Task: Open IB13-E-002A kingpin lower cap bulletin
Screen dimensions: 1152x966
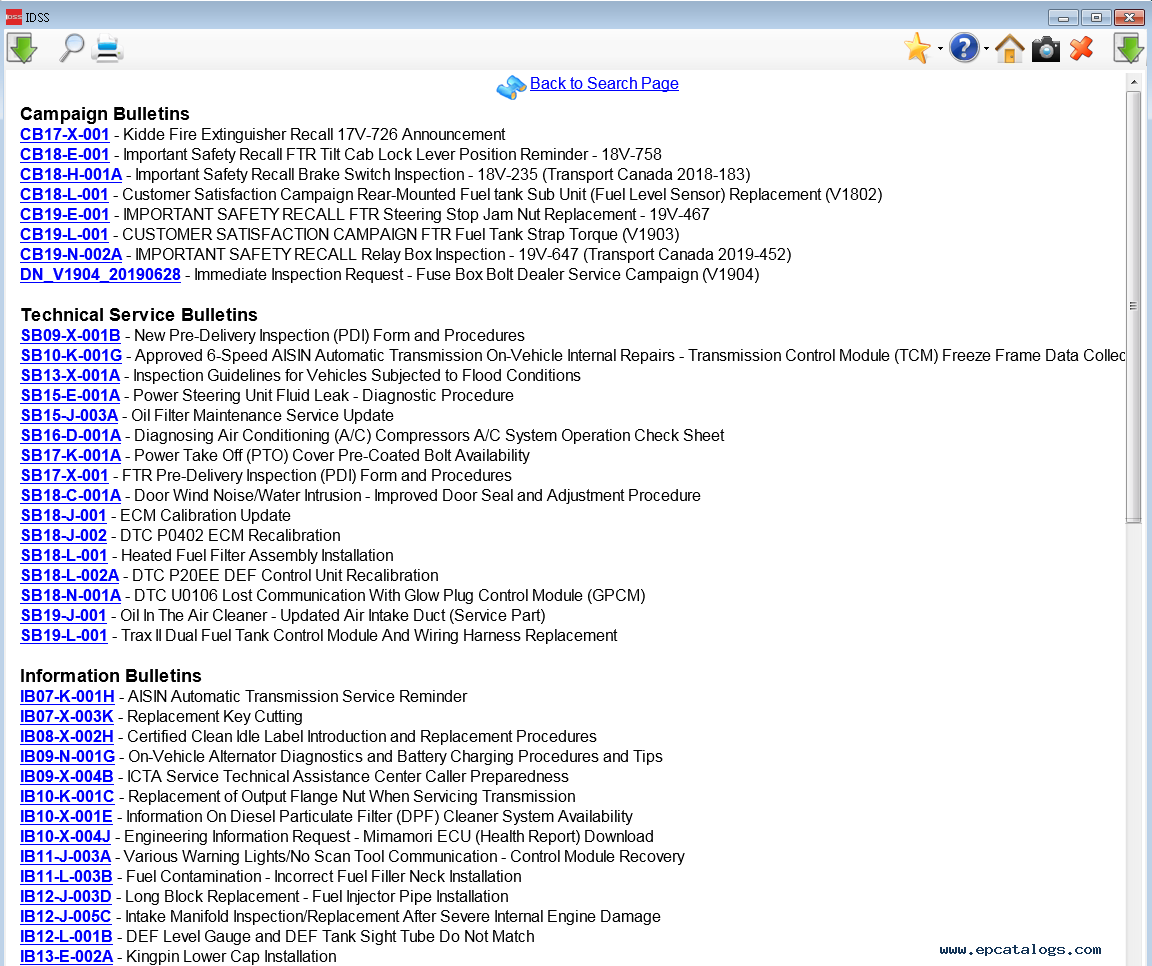Action: click(67, 956)
